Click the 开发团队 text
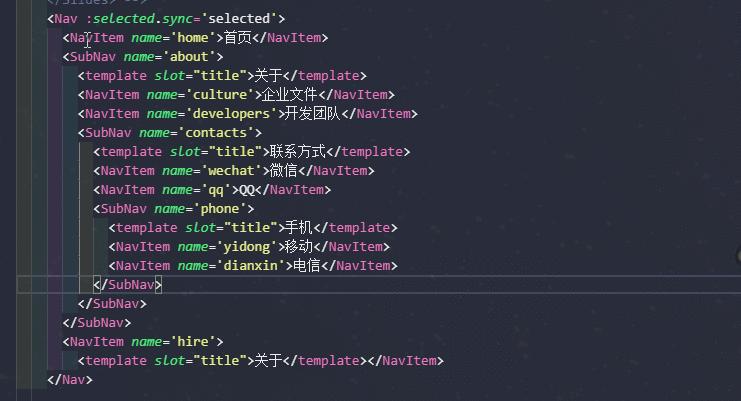This screenshot has height=401, width=741. coord(312,114)
